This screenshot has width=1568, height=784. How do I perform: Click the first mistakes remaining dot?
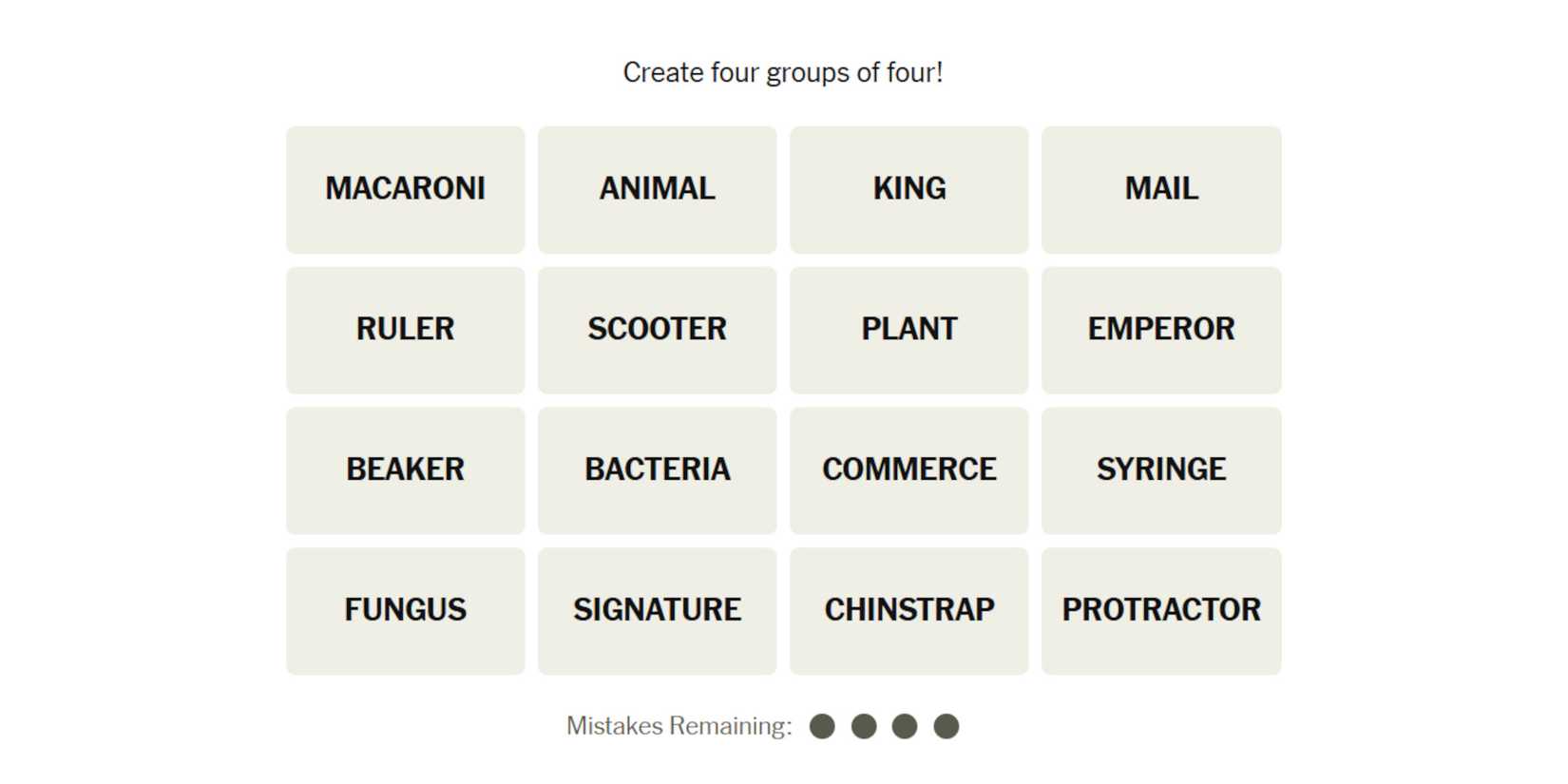[x=822, y=727]
